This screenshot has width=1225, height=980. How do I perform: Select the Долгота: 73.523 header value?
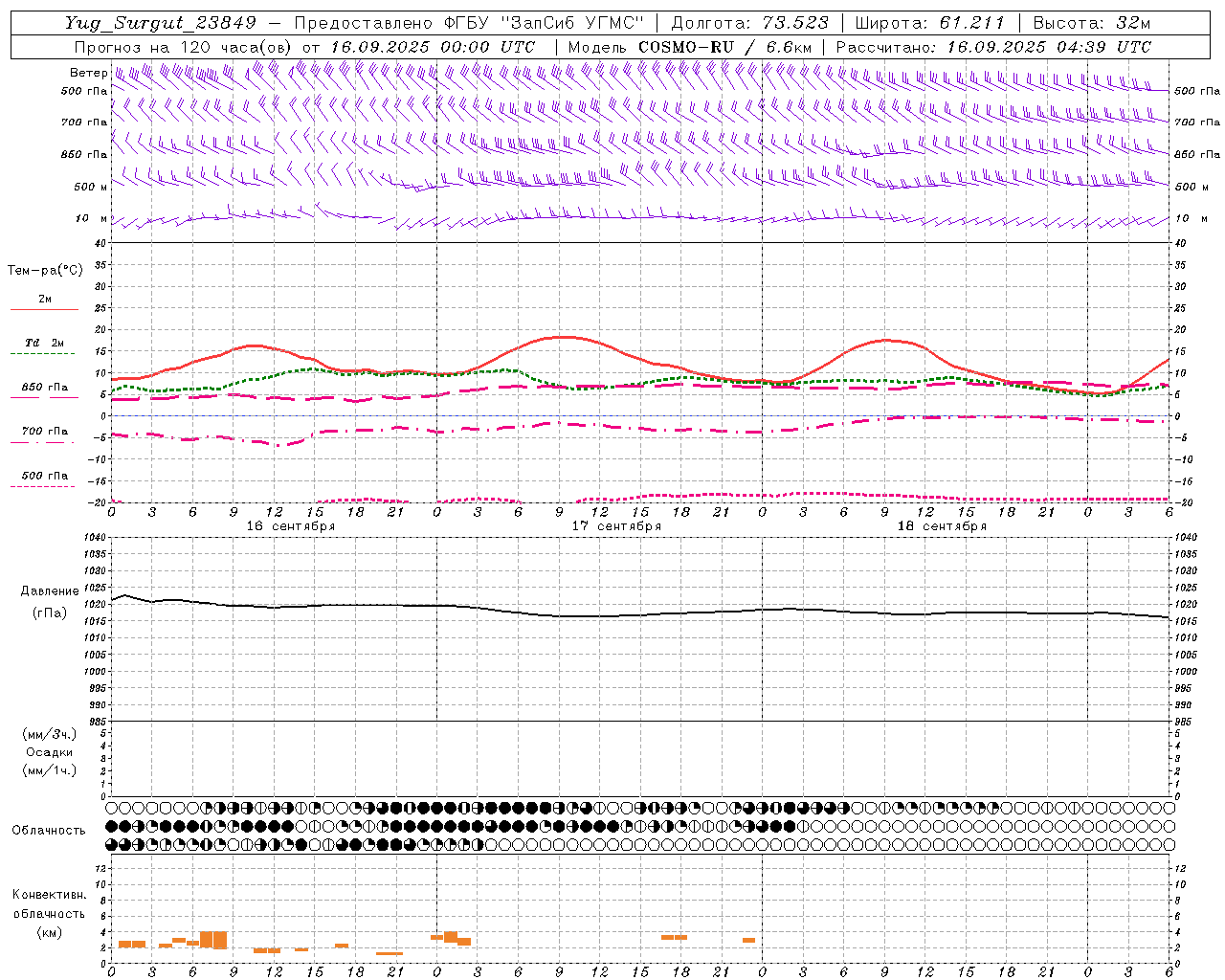(749, 24)
